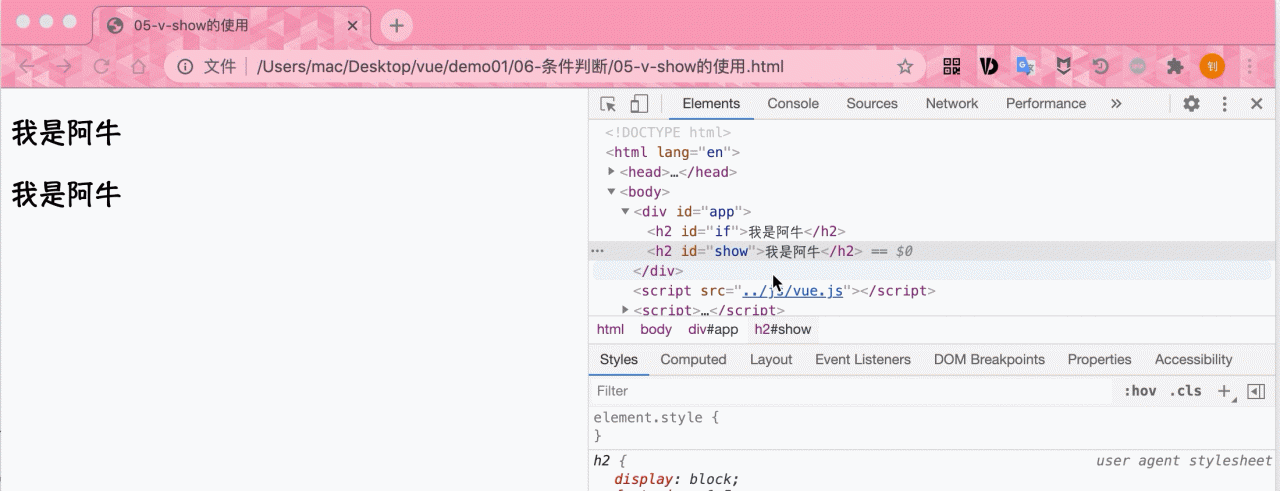
Task: Open the Accessibility tab
Action: [x=1193, y=360]
